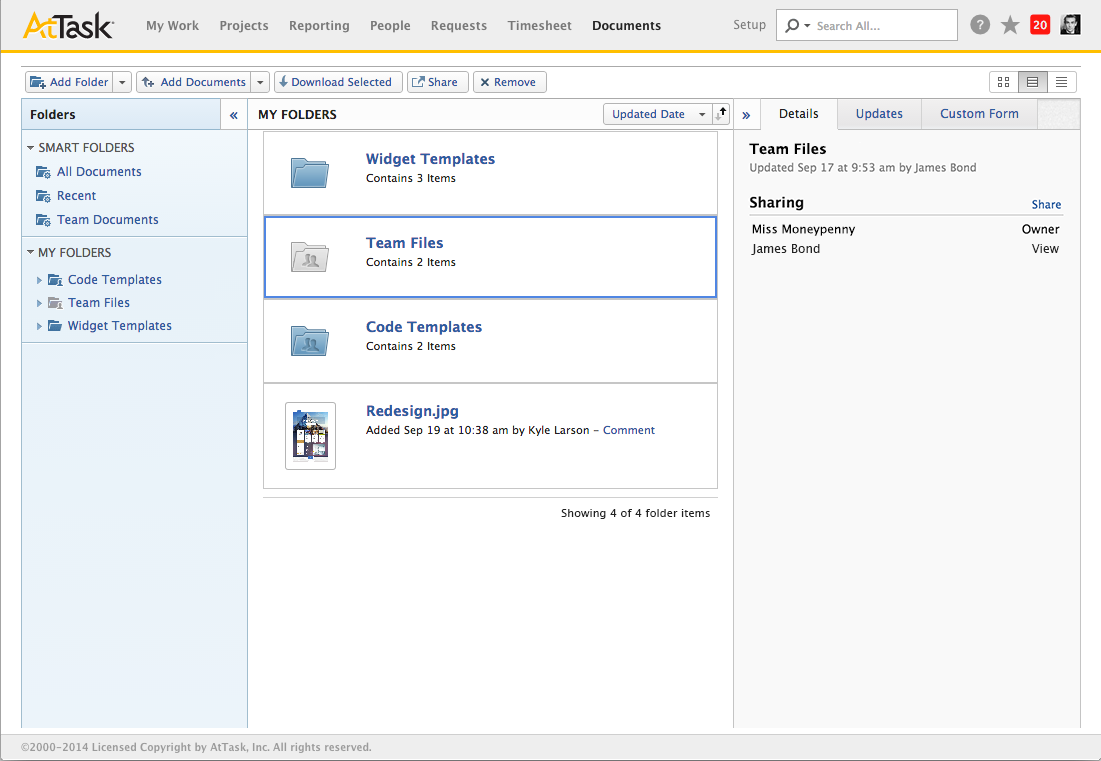Open the help question mark icon
Viewport: 1101px width, 761px height.
pyautogui.click(x=980, y=25)
